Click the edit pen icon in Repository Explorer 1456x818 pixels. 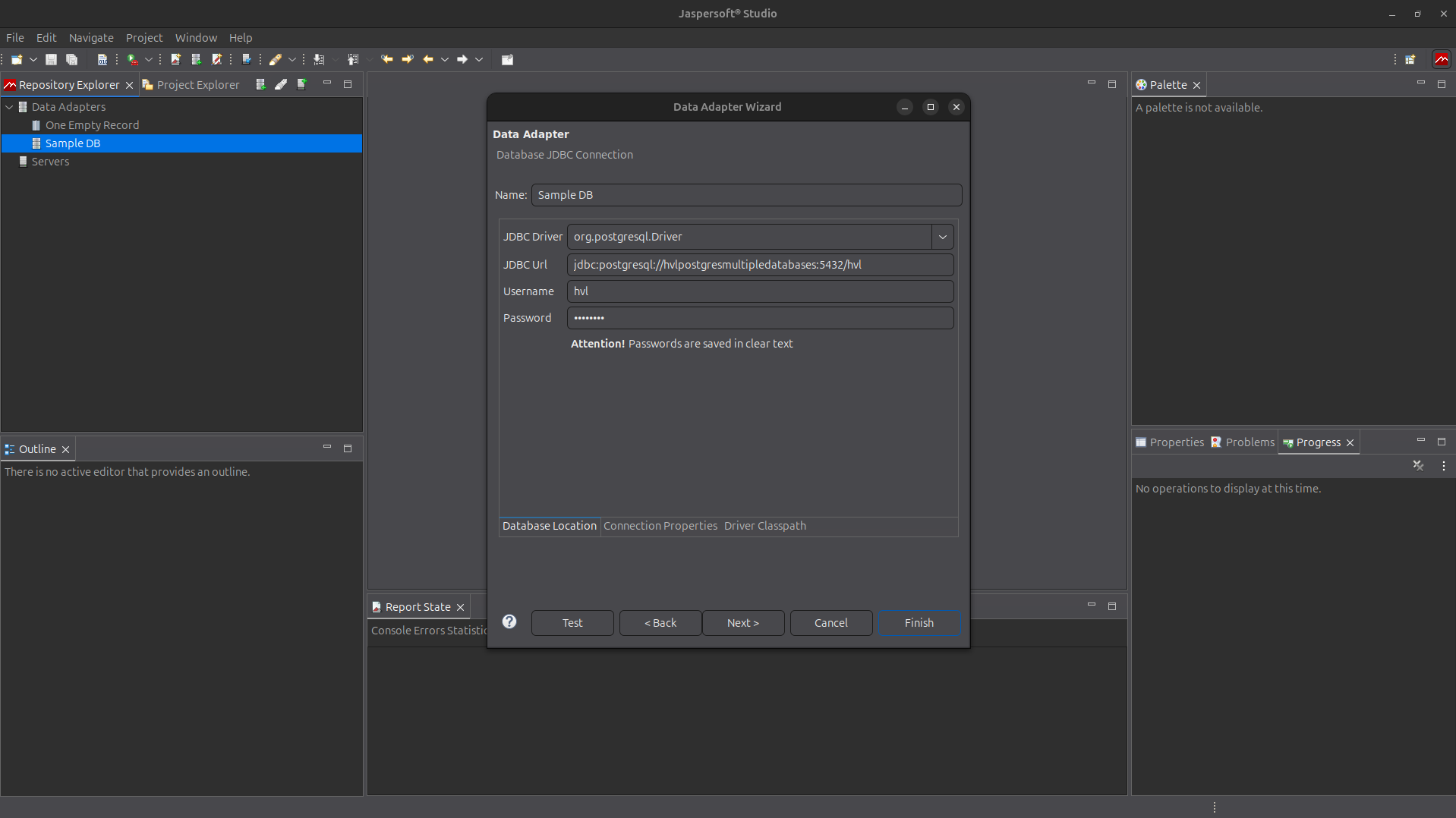tap(281, 84)
